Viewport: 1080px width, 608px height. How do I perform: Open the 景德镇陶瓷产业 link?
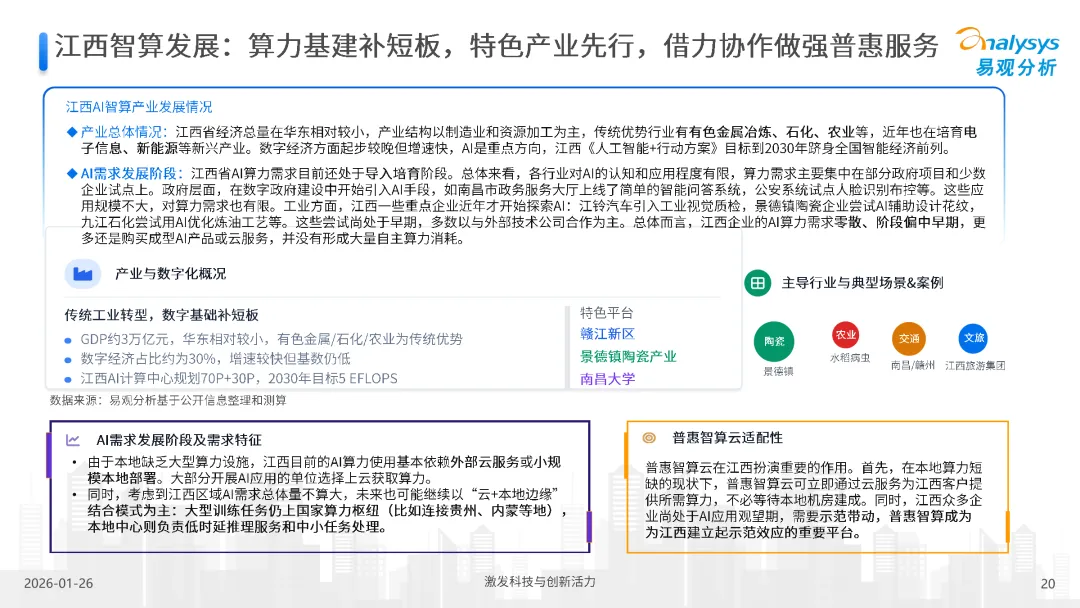628,357
